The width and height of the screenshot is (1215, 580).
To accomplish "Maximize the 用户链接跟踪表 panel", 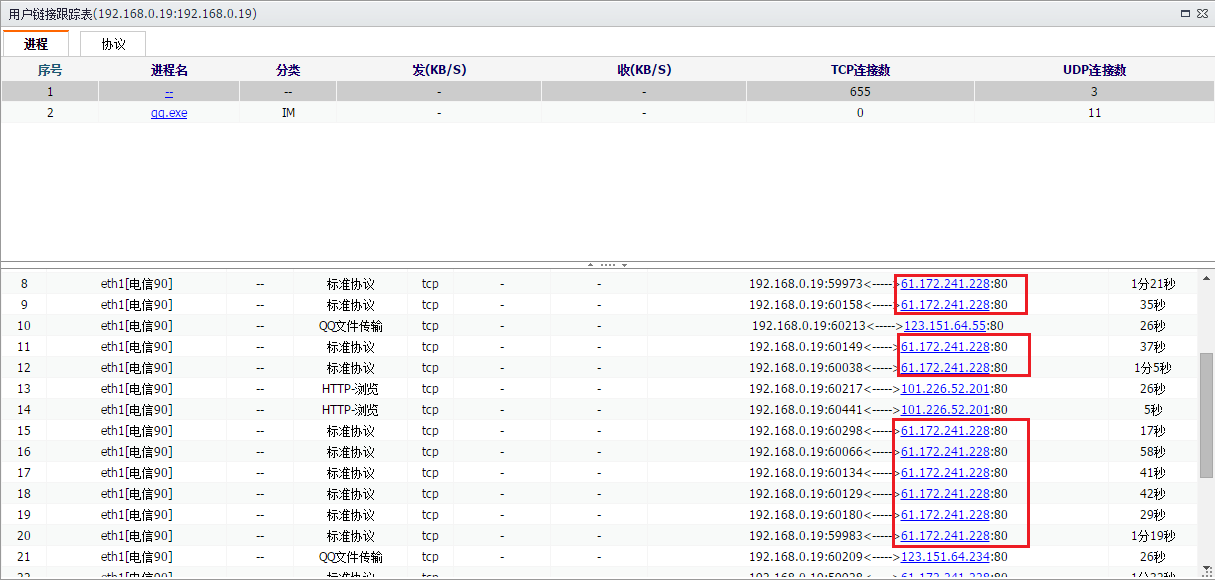I will click(x=1185, y=14).
